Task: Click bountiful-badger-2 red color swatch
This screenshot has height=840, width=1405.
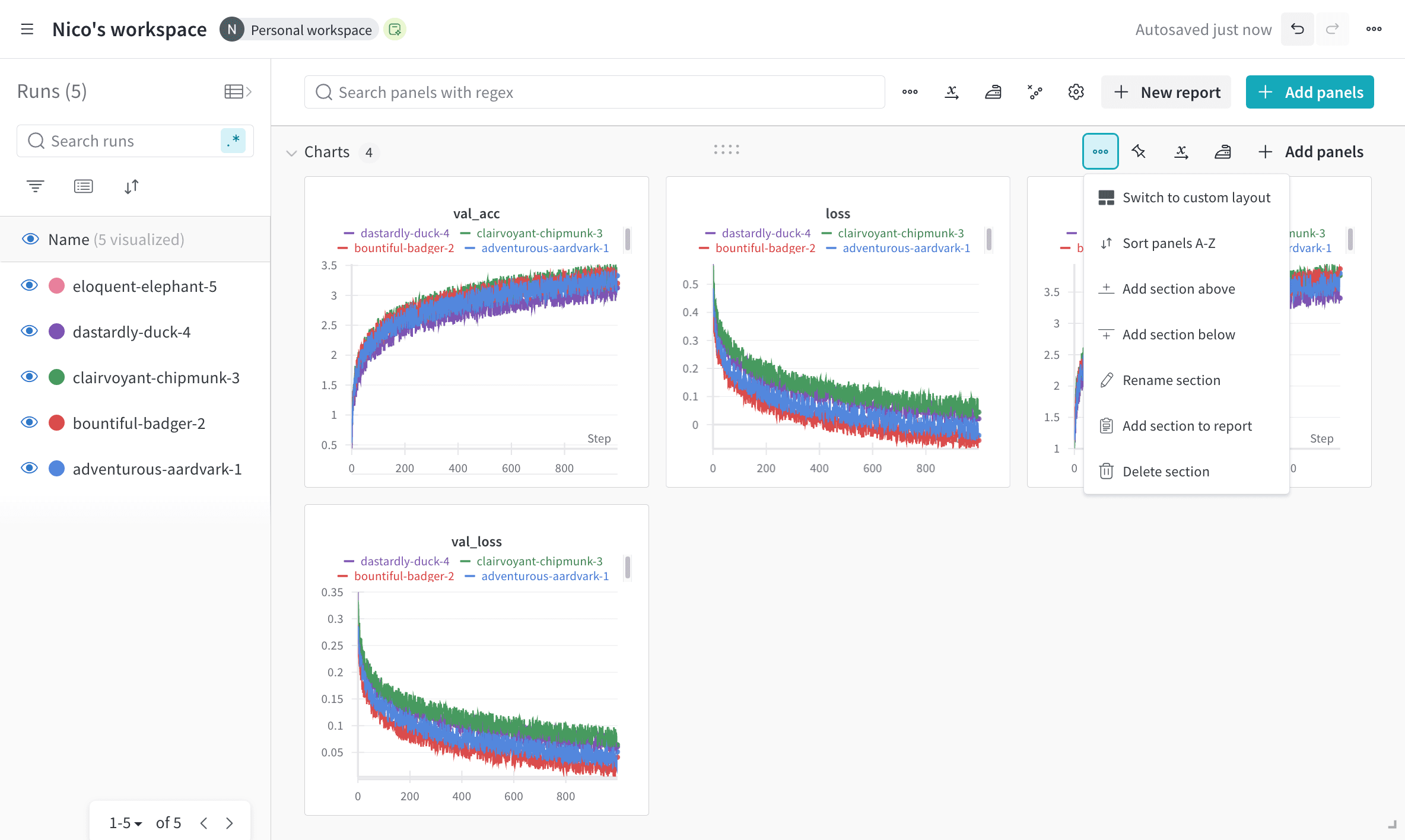Action: pos(57,423)
